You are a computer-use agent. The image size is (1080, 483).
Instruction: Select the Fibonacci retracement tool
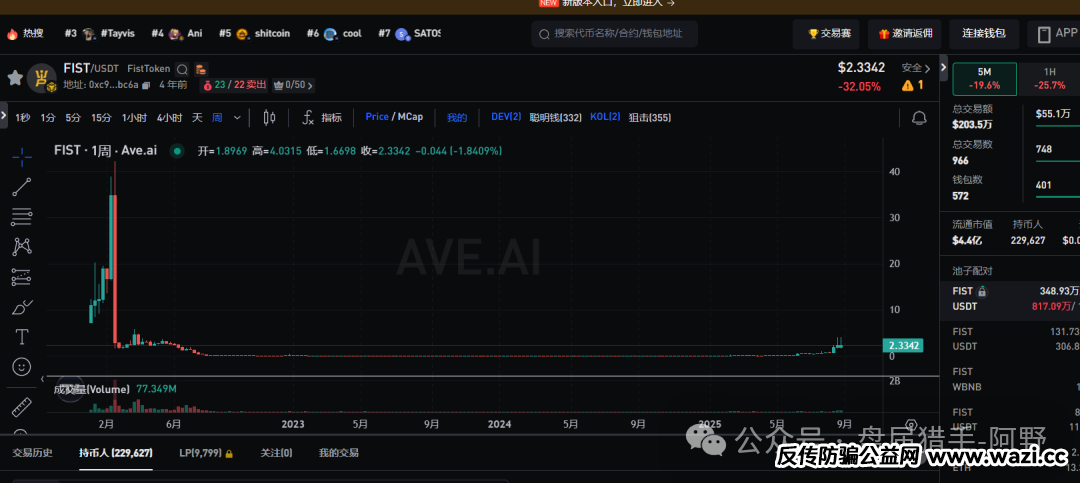pos(22,217)
